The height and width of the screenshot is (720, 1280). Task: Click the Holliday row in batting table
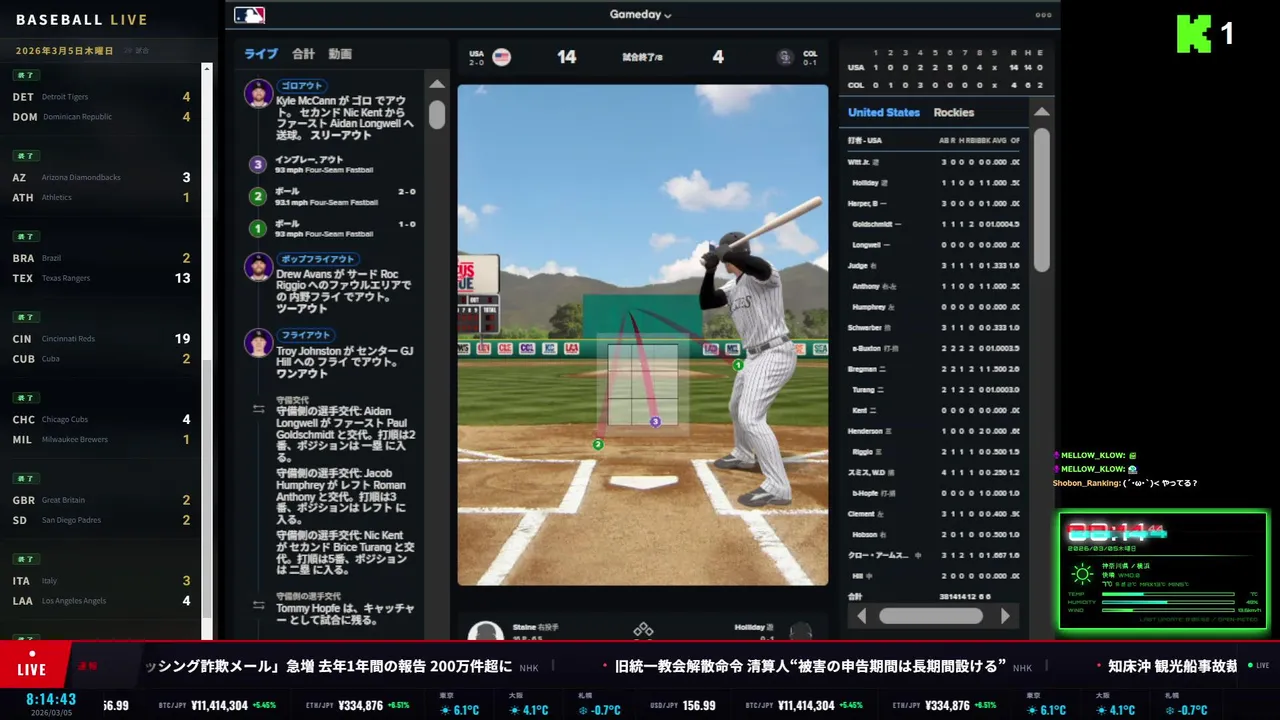coord(933,183)
